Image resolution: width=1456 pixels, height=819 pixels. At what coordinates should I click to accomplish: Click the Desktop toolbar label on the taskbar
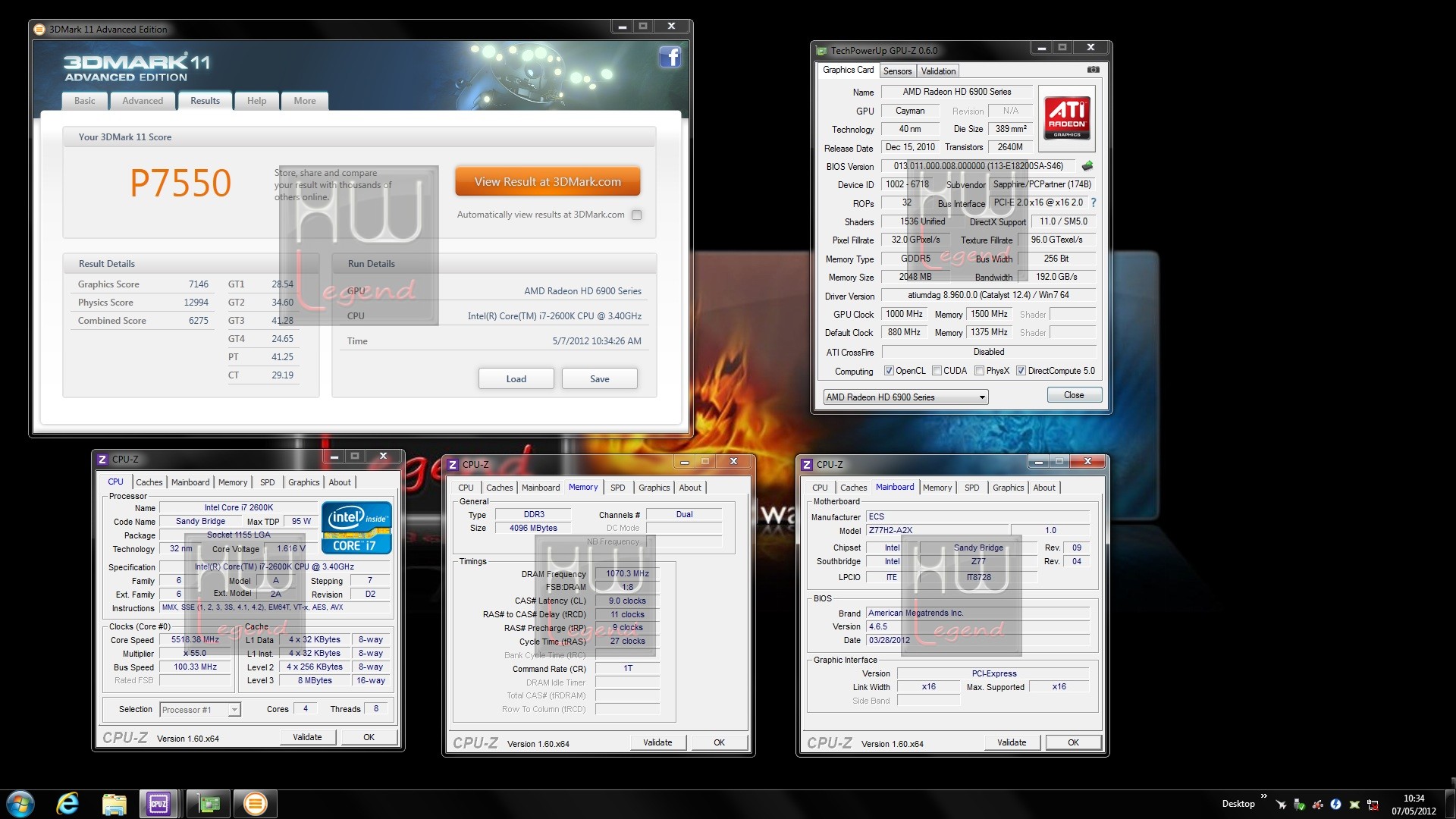click(1238, 804)
